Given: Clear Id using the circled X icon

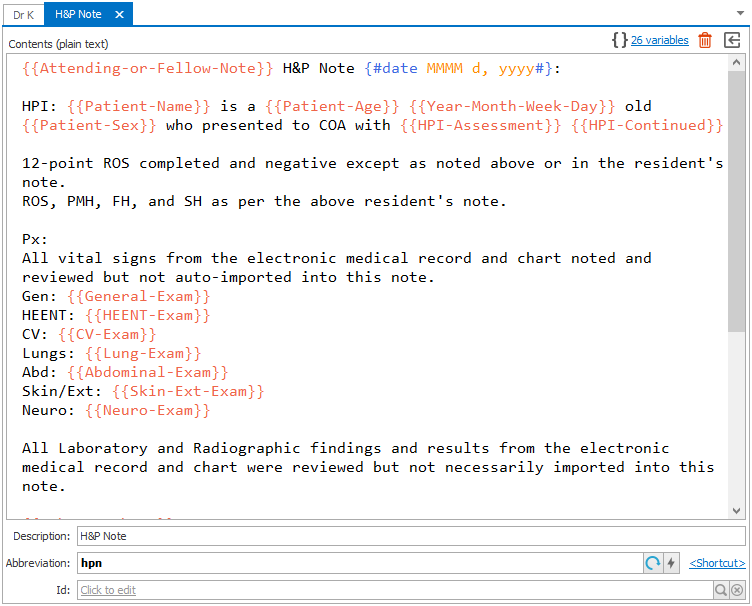Looking at the screenshot, I should [x=737, y=590].
